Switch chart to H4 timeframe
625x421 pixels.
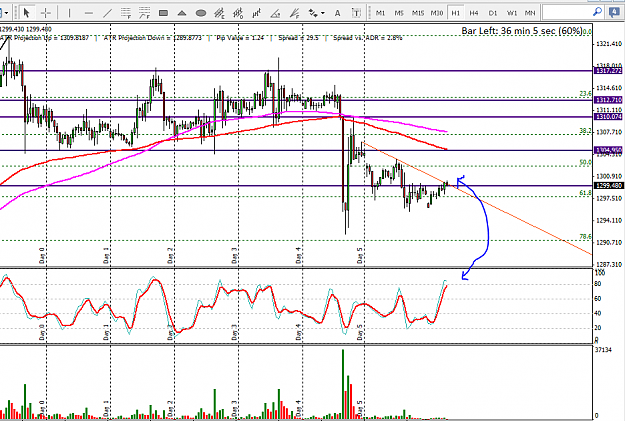[474, 13]
